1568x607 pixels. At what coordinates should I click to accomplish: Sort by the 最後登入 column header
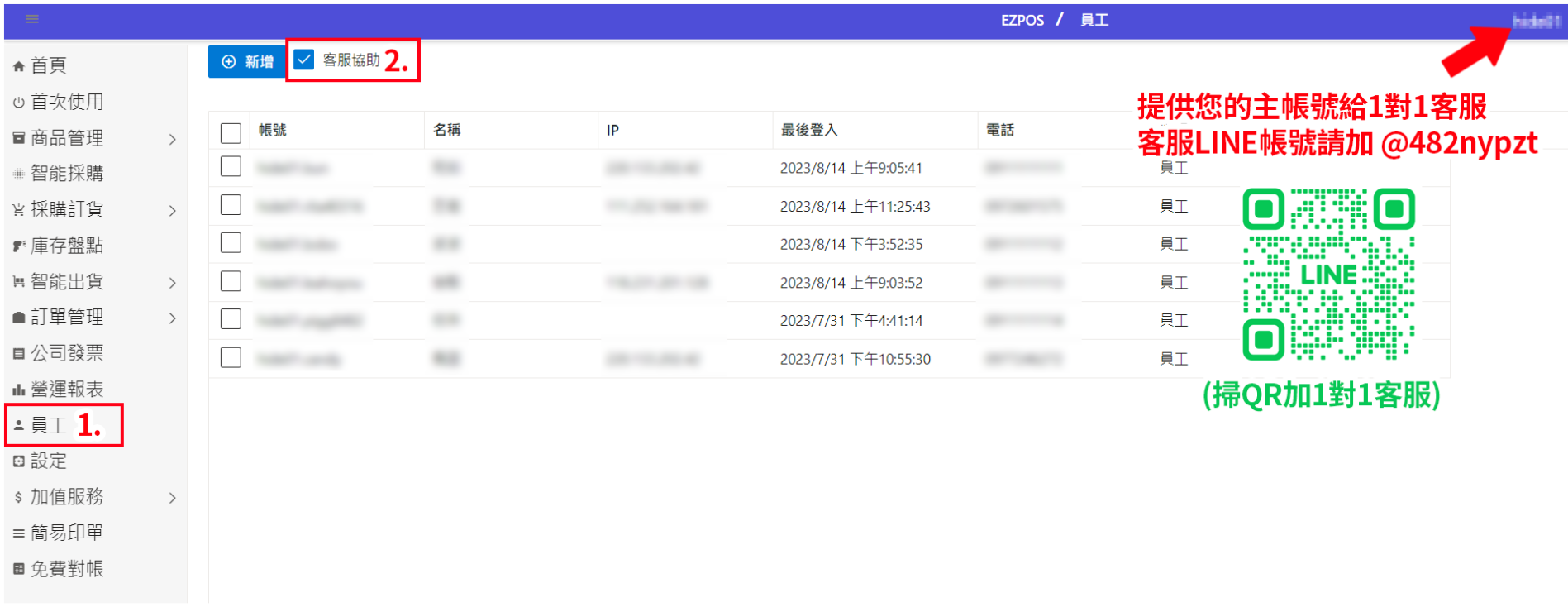(809, 130)
